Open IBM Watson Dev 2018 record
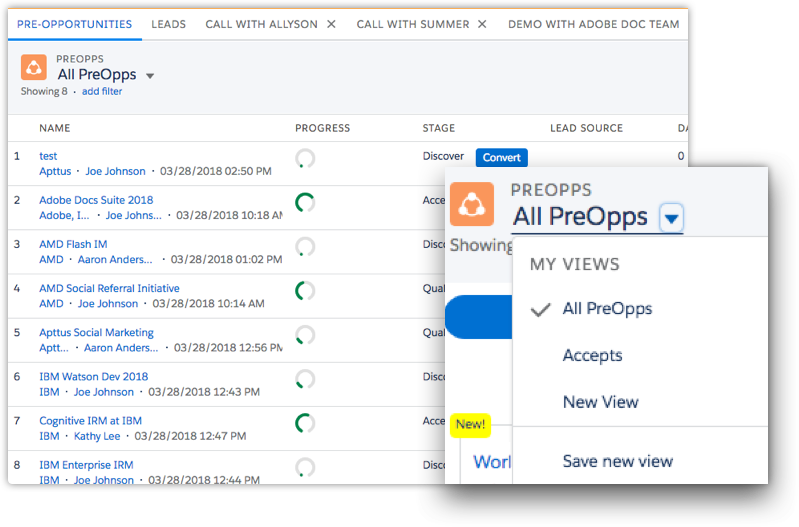799x527 pixels. 94,377
